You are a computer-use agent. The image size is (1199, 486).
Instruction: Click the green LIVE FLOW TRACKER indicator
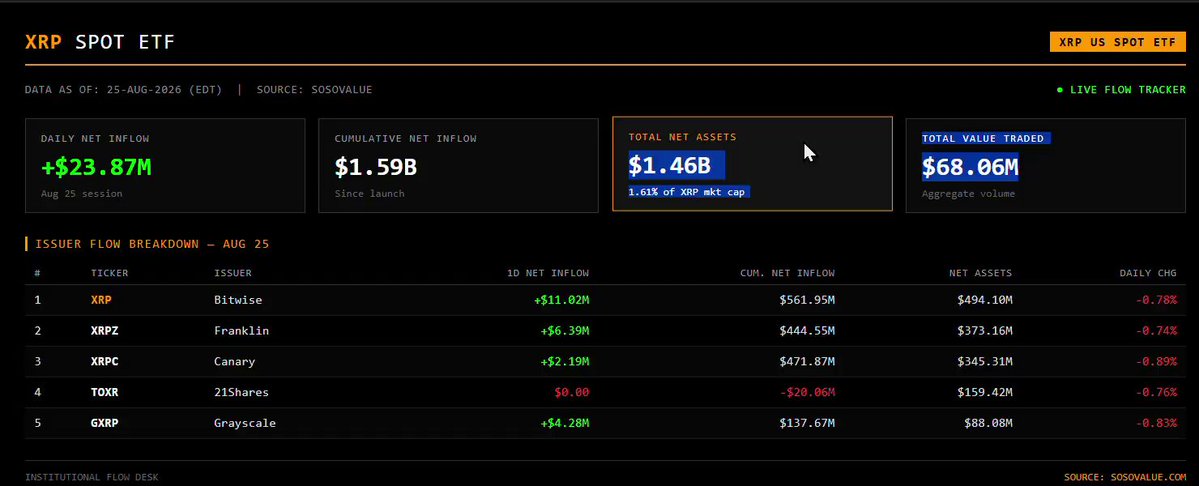point(1121,90)
